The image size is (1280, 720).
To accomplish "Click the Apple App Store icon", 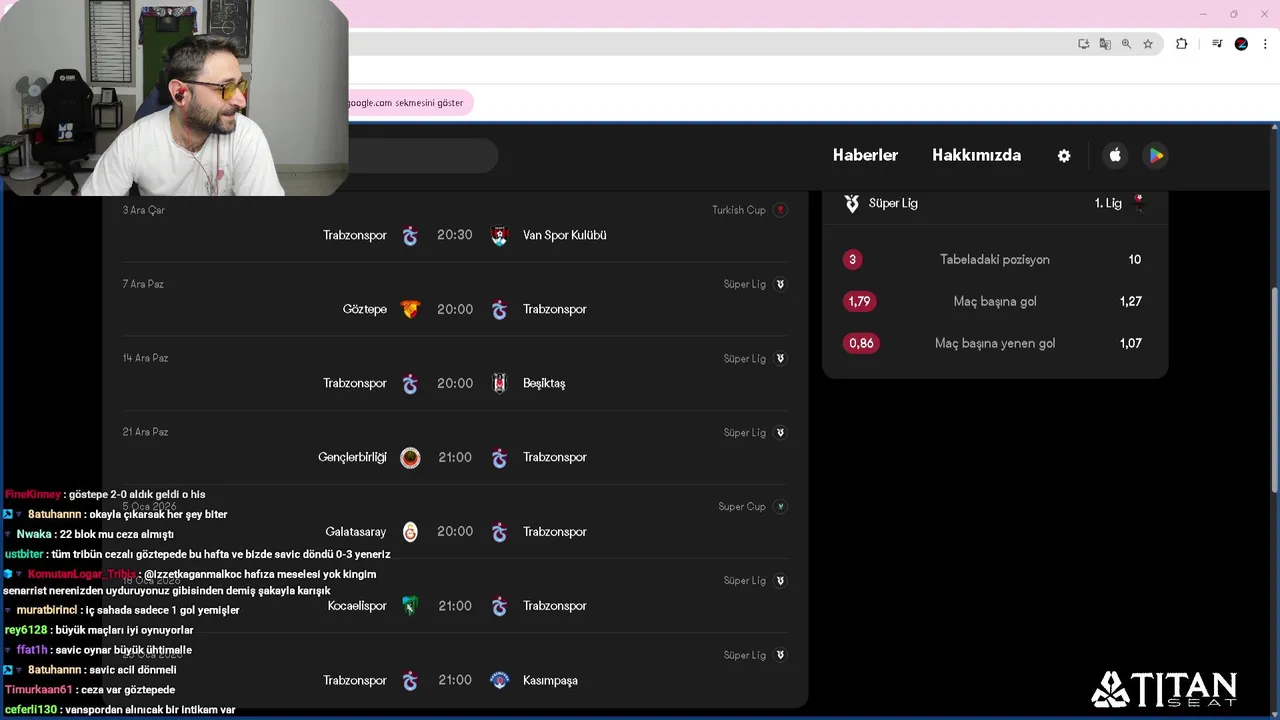I will tap(1115, 155).
